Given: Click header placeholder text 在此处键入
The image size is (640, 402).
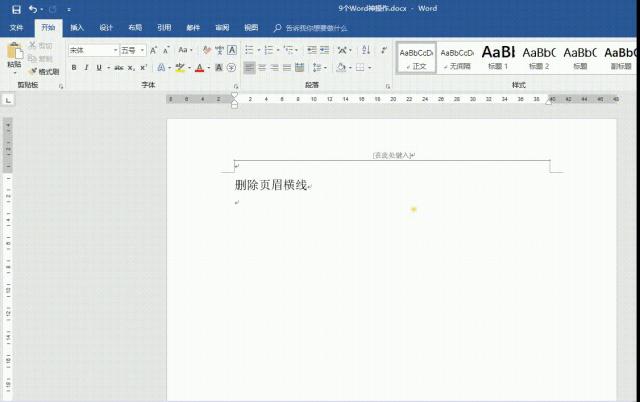Looking at the screenshot, I should pos(392,155).
